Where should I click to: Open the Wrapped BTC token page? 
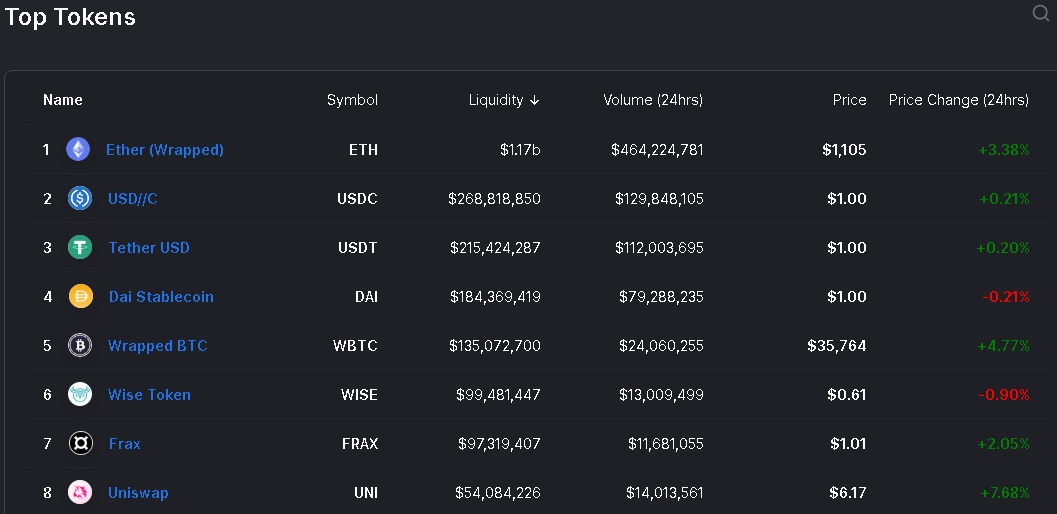pos(158,346)
